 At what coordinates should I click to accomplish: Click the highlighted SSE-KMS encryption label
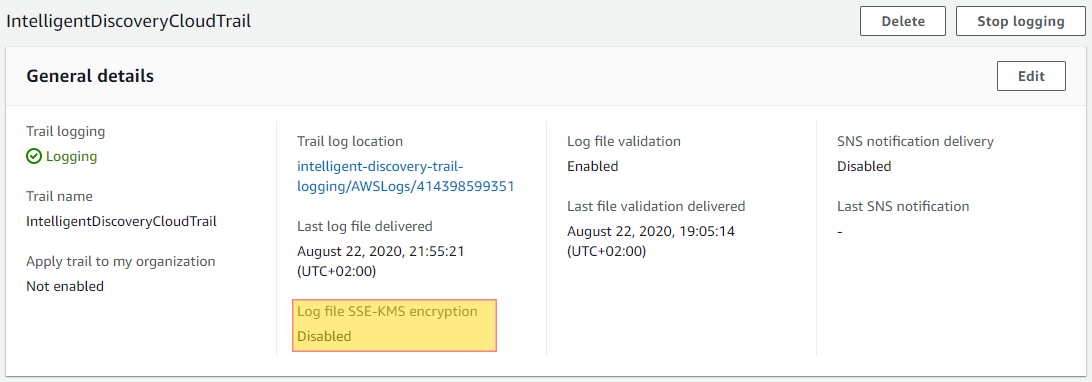tap(387, 311)
